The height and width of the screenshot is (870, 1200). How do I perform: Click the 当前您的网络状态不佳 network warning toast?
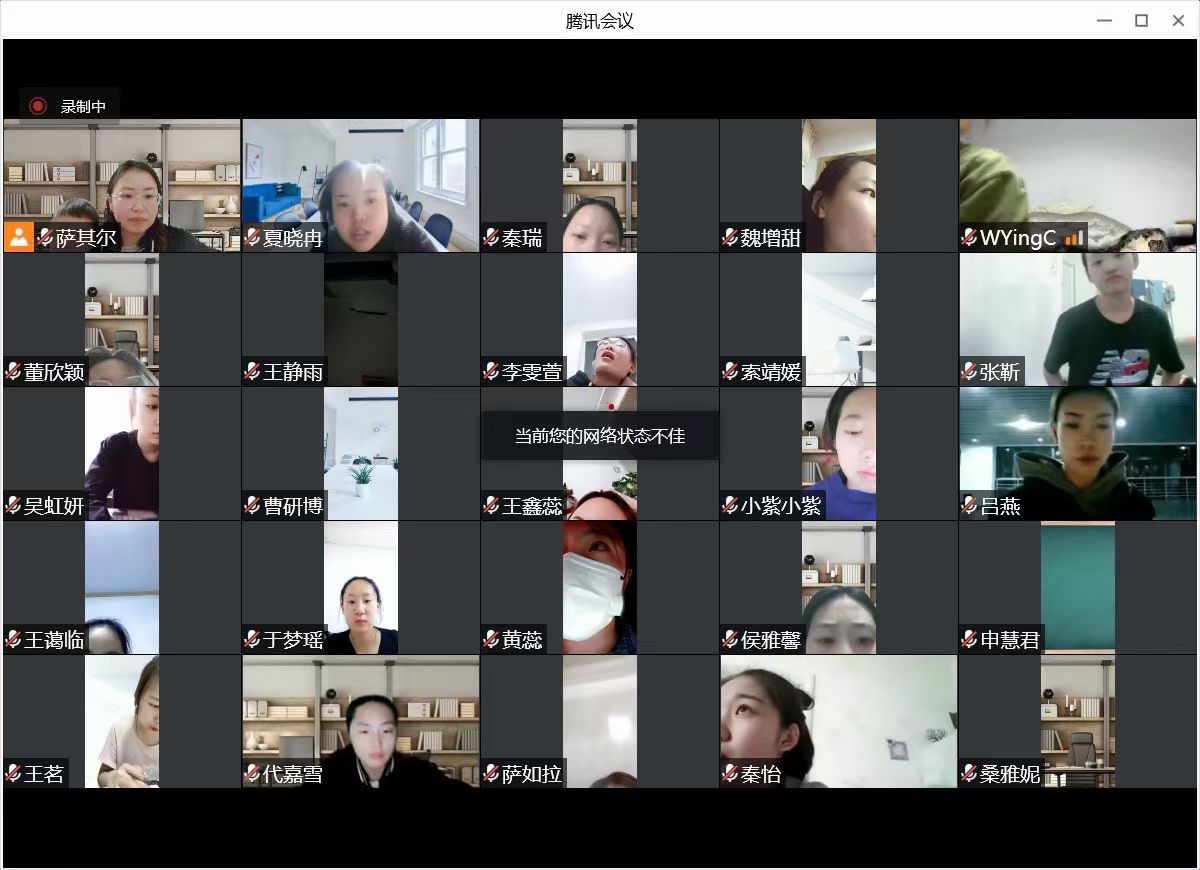600,436
